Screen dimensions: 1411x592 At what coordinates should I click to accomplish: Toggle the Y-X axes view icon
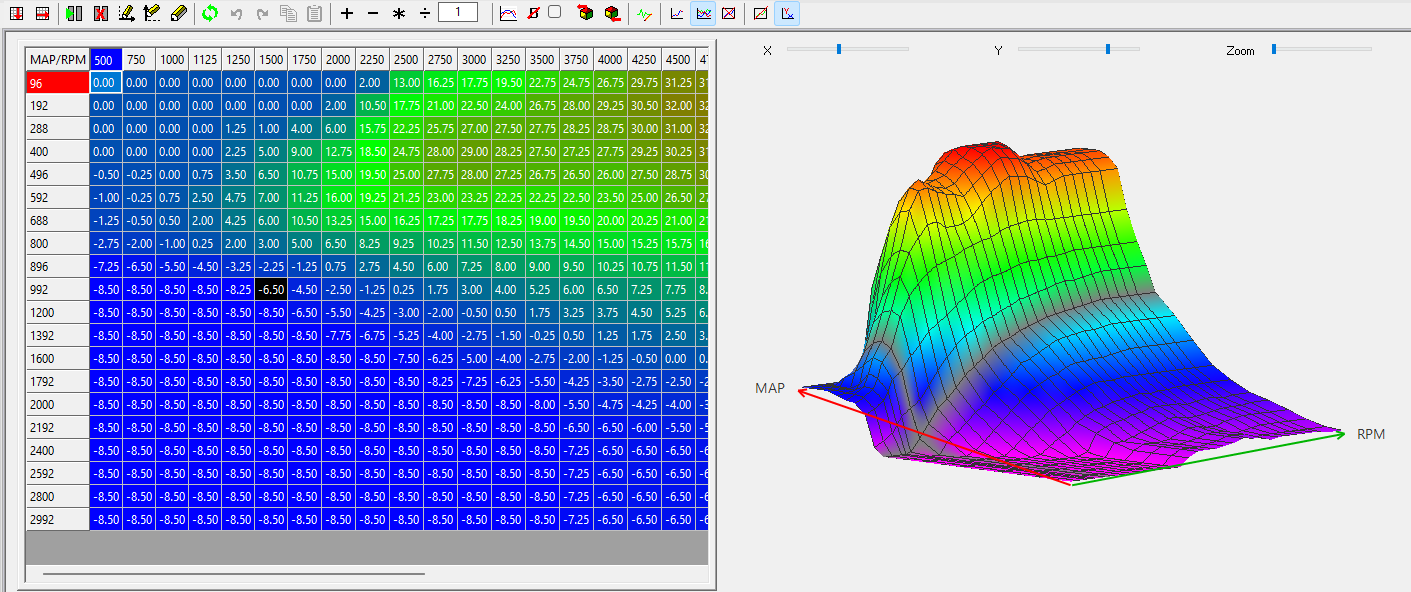787,13
